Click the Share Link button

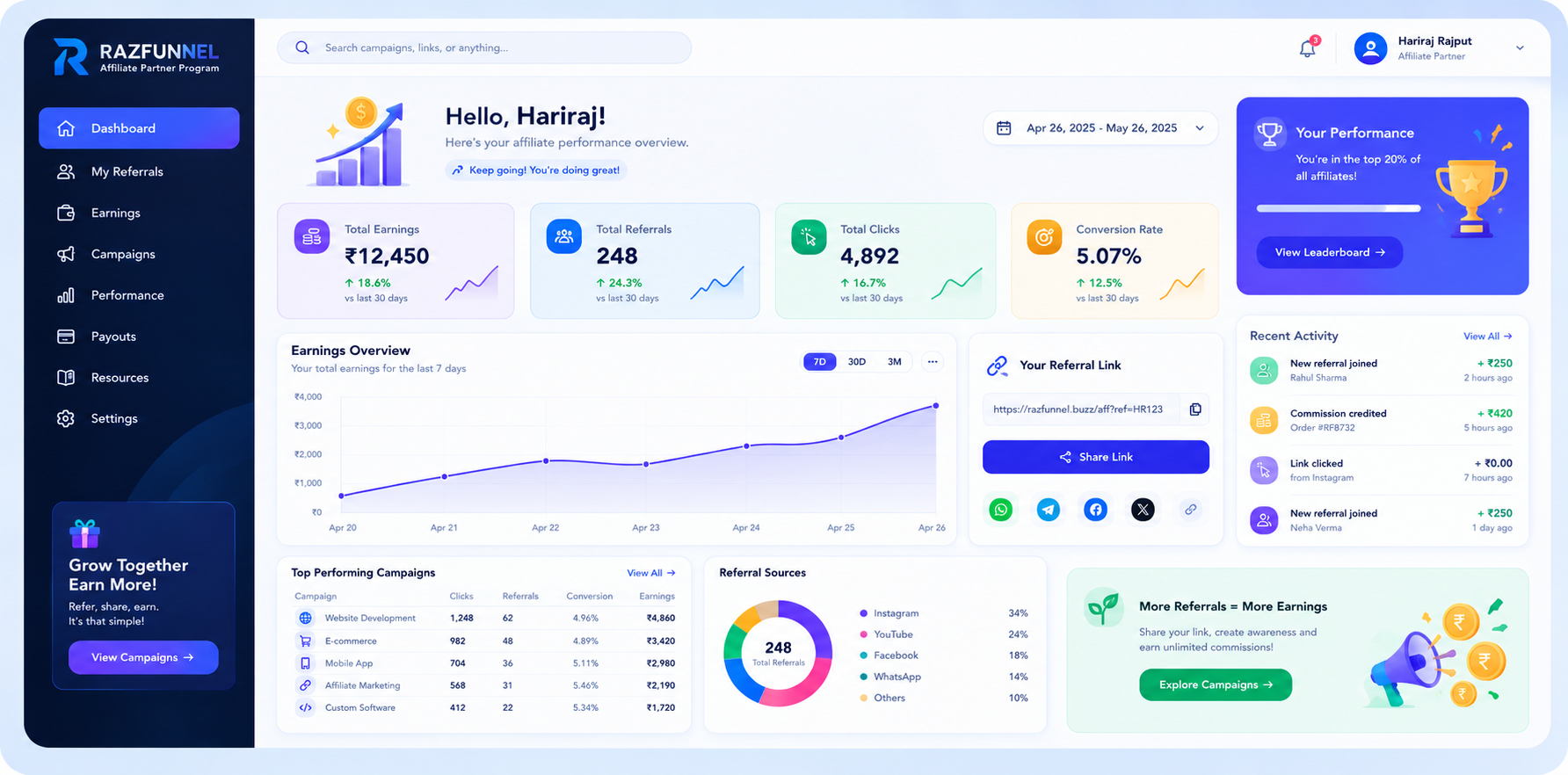pos(1096,457)
